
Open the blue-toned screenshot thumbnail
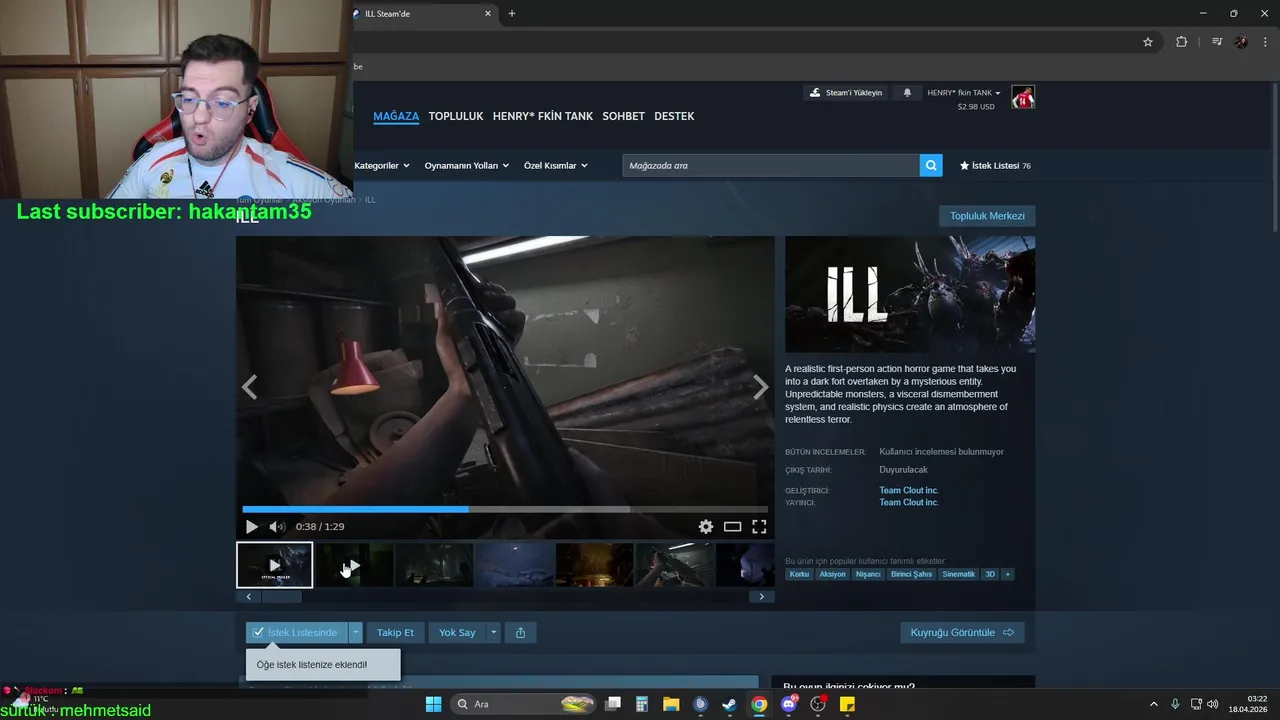(x=514, y=565)
